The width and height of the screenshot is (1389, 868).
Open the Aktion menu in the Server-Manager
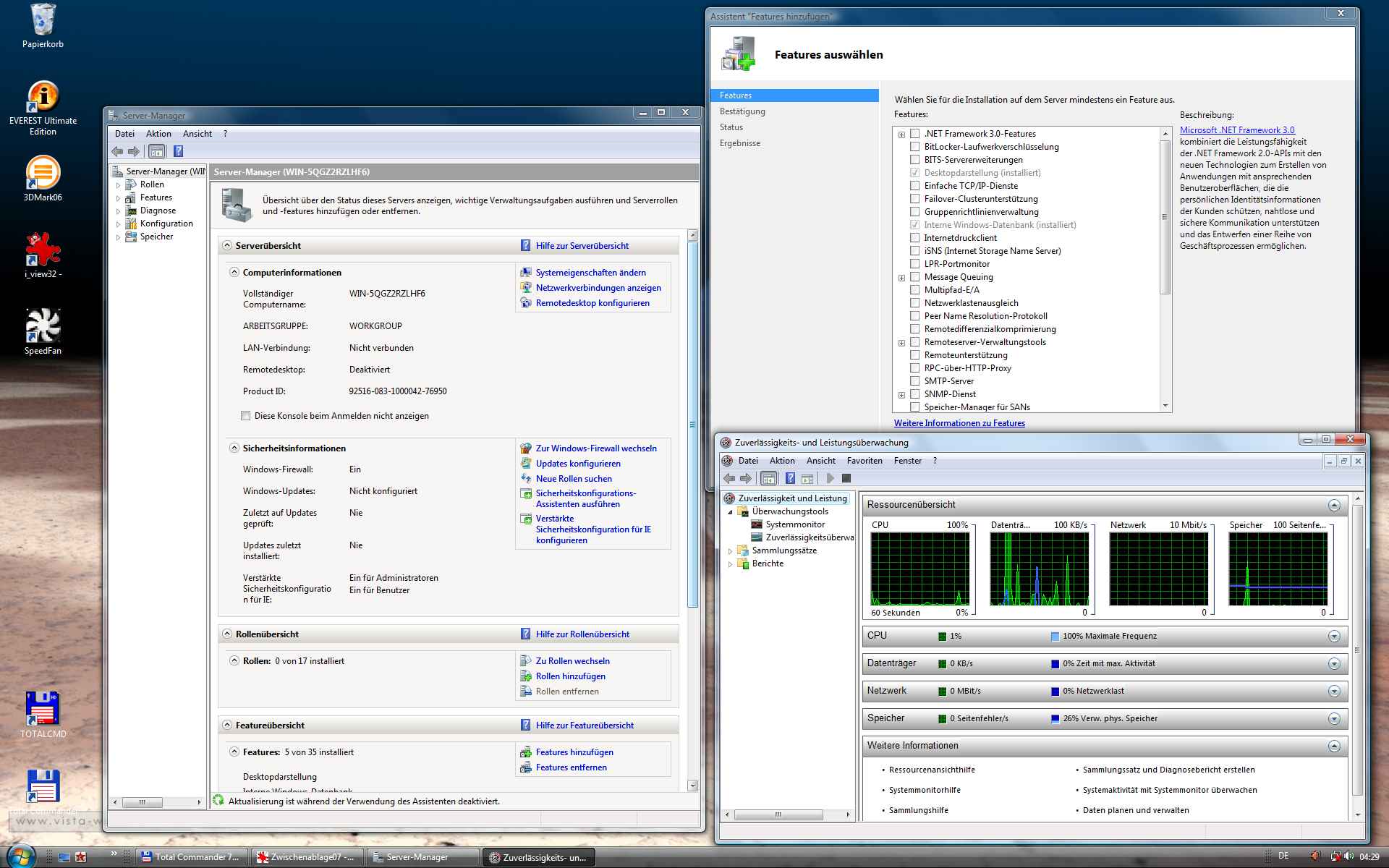(x=158, y=134)
